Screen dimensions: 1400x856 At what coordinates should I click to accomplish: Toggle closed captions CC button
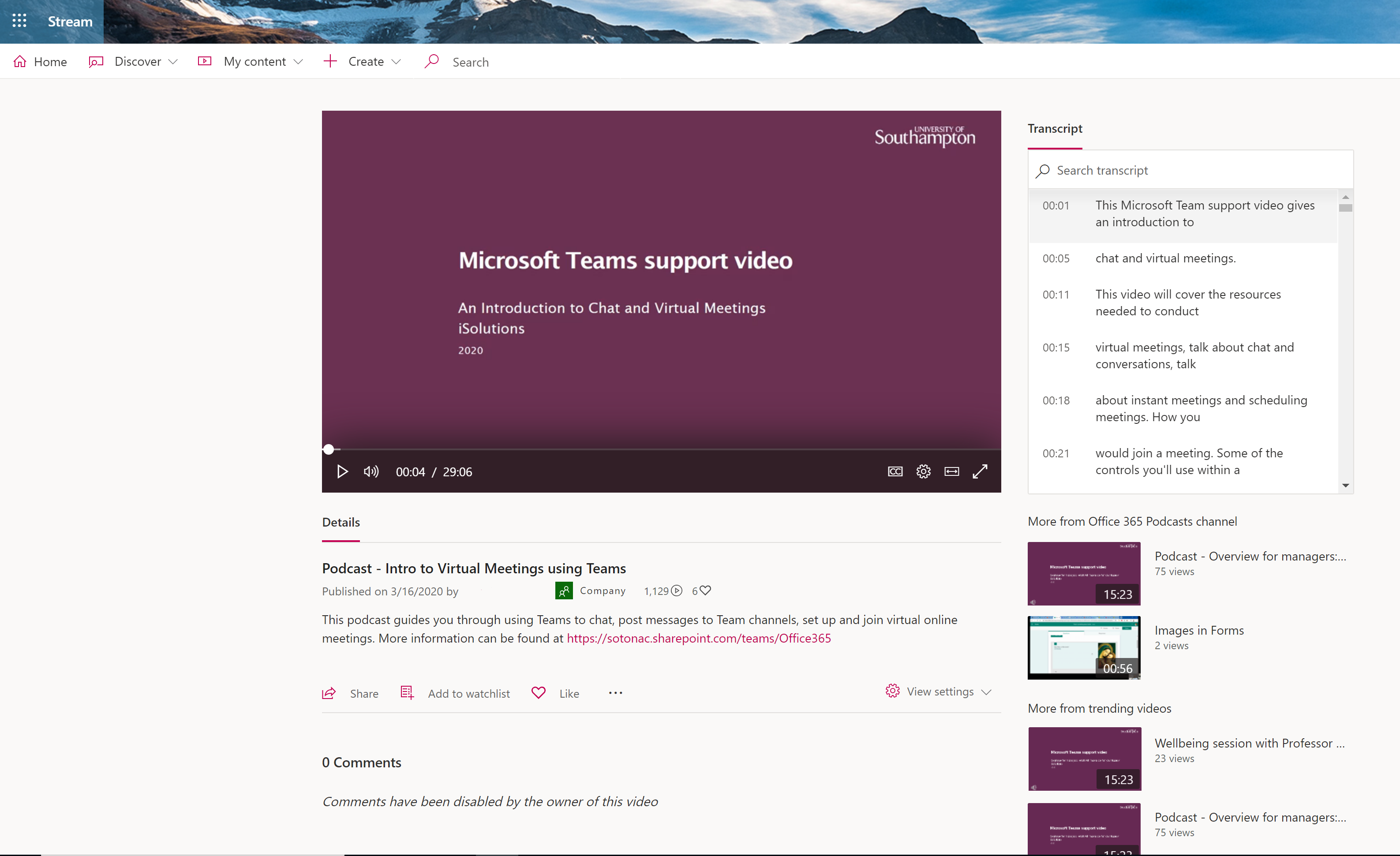tap(895, 471)
